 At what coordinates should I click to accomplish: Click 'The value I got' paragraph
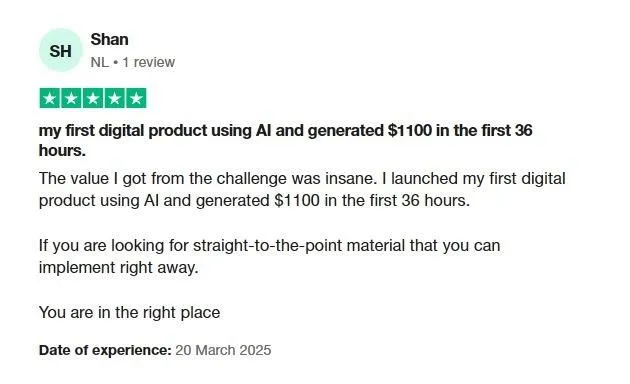(302, 189)
